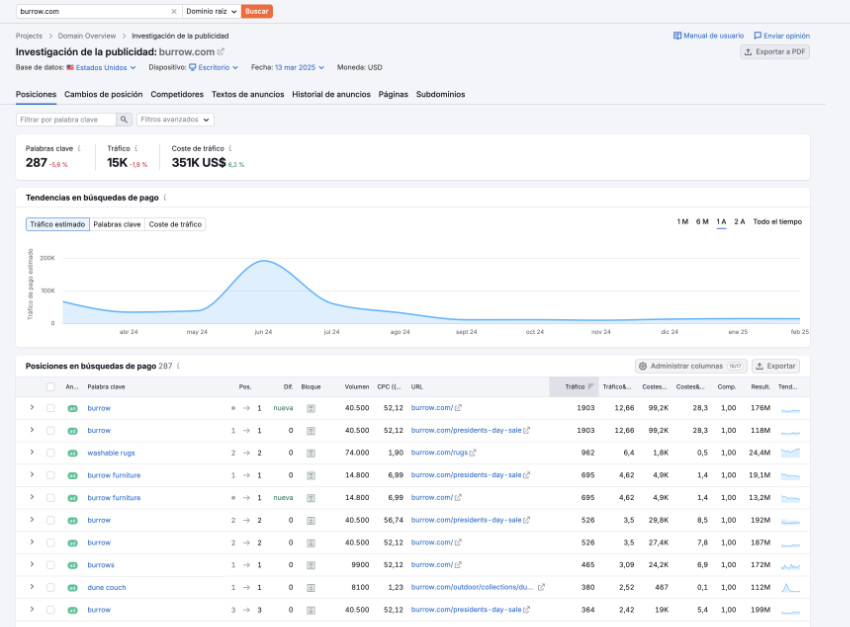850x627 pixels.
Task: Go to the Subdominios tab
Action: pyautogui.click(x=441, y=94)
